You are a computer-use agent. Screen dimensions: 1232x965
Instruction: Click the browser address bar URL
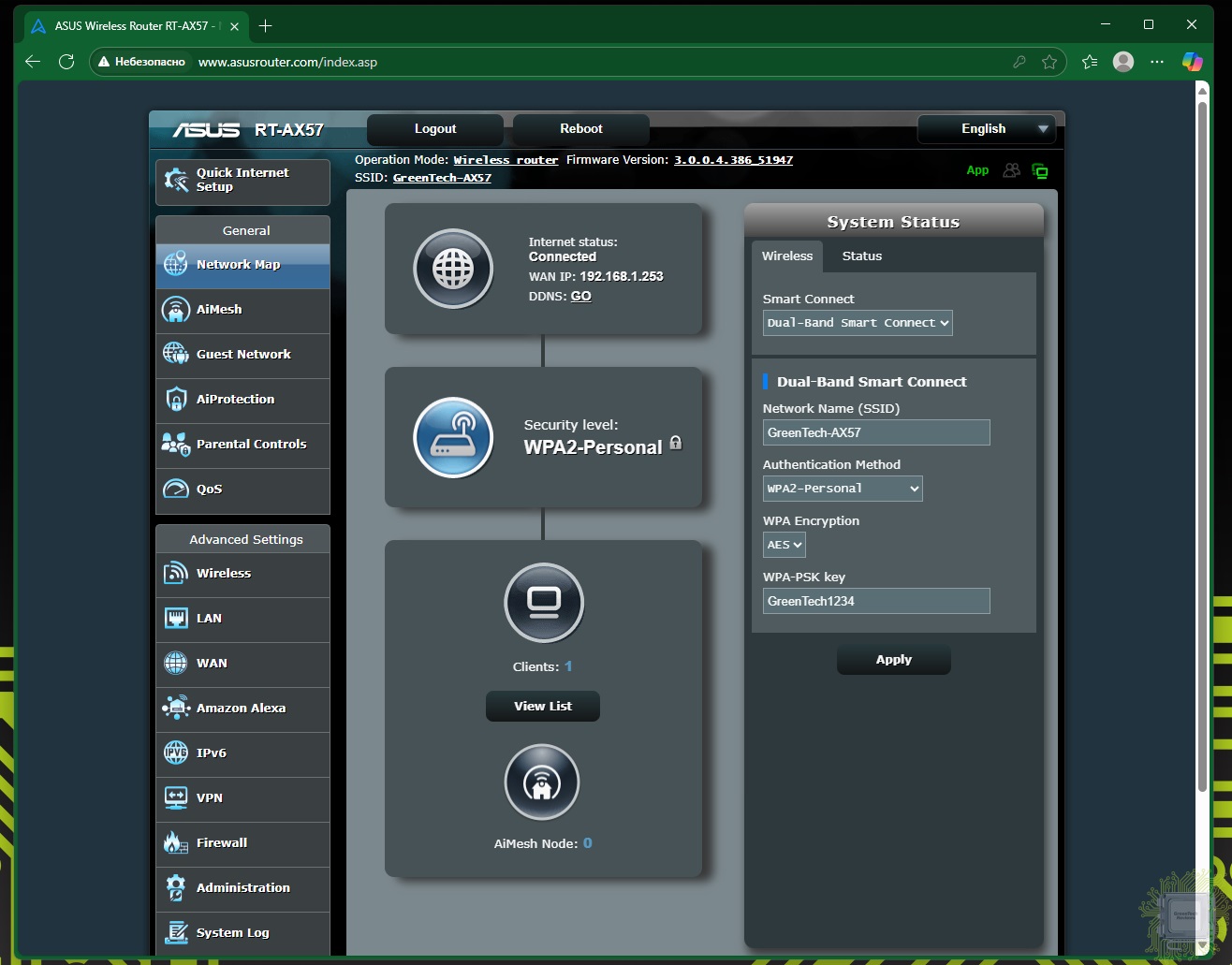point(287,62)
